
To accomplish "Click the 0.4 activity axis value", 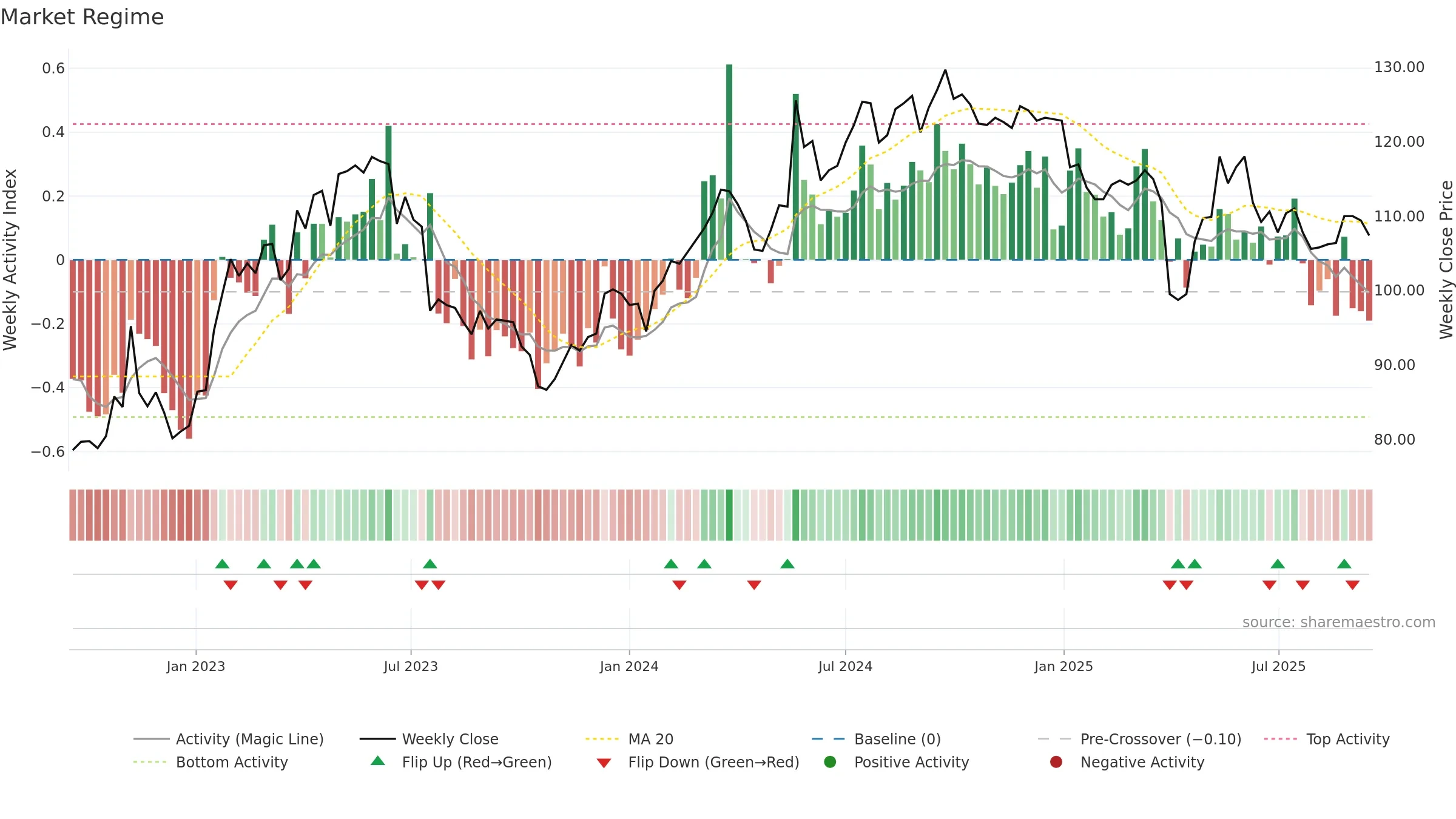I will 53,132.
